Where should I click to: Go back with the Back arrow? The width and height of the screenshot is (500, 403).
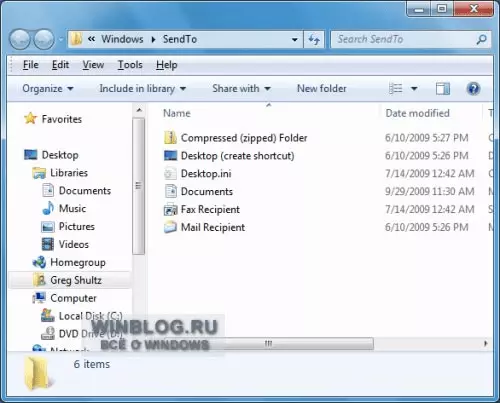point(20,40)
